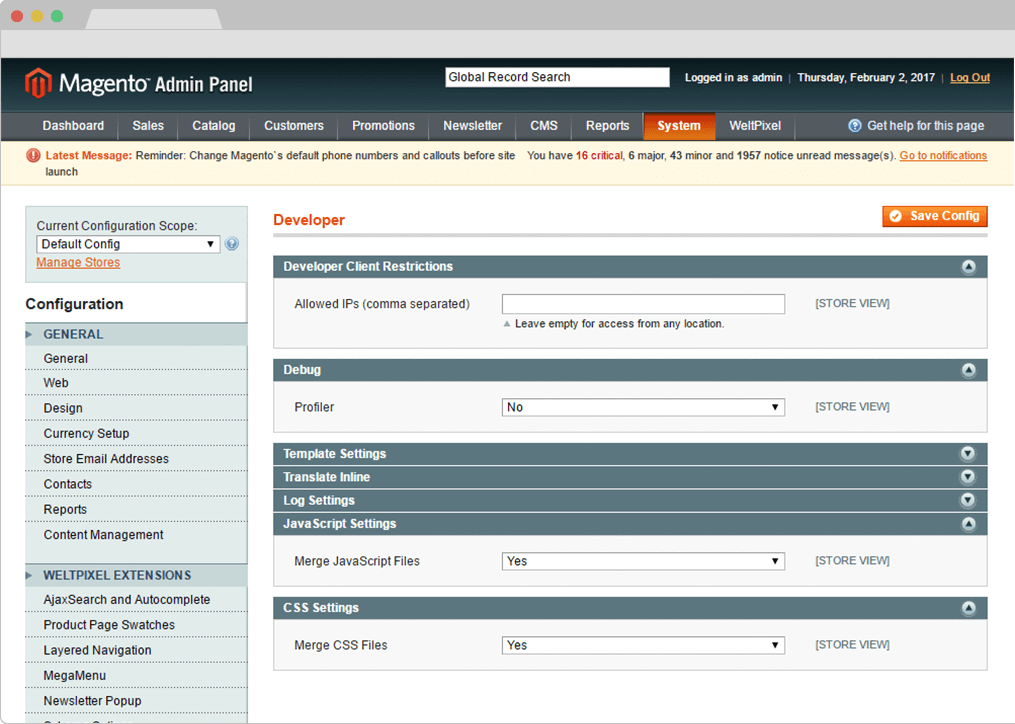Click the Global Record Search field
1015x724 pixels.
click(x=557, y=77)
